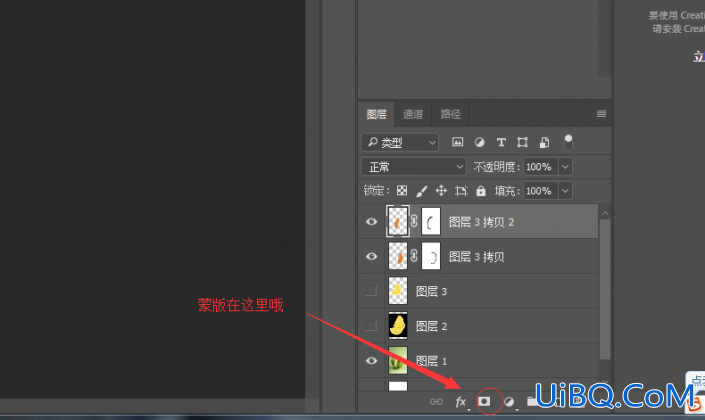Select the mask thumbnail of 图层 3 拷贝

(x=431, y=256)
